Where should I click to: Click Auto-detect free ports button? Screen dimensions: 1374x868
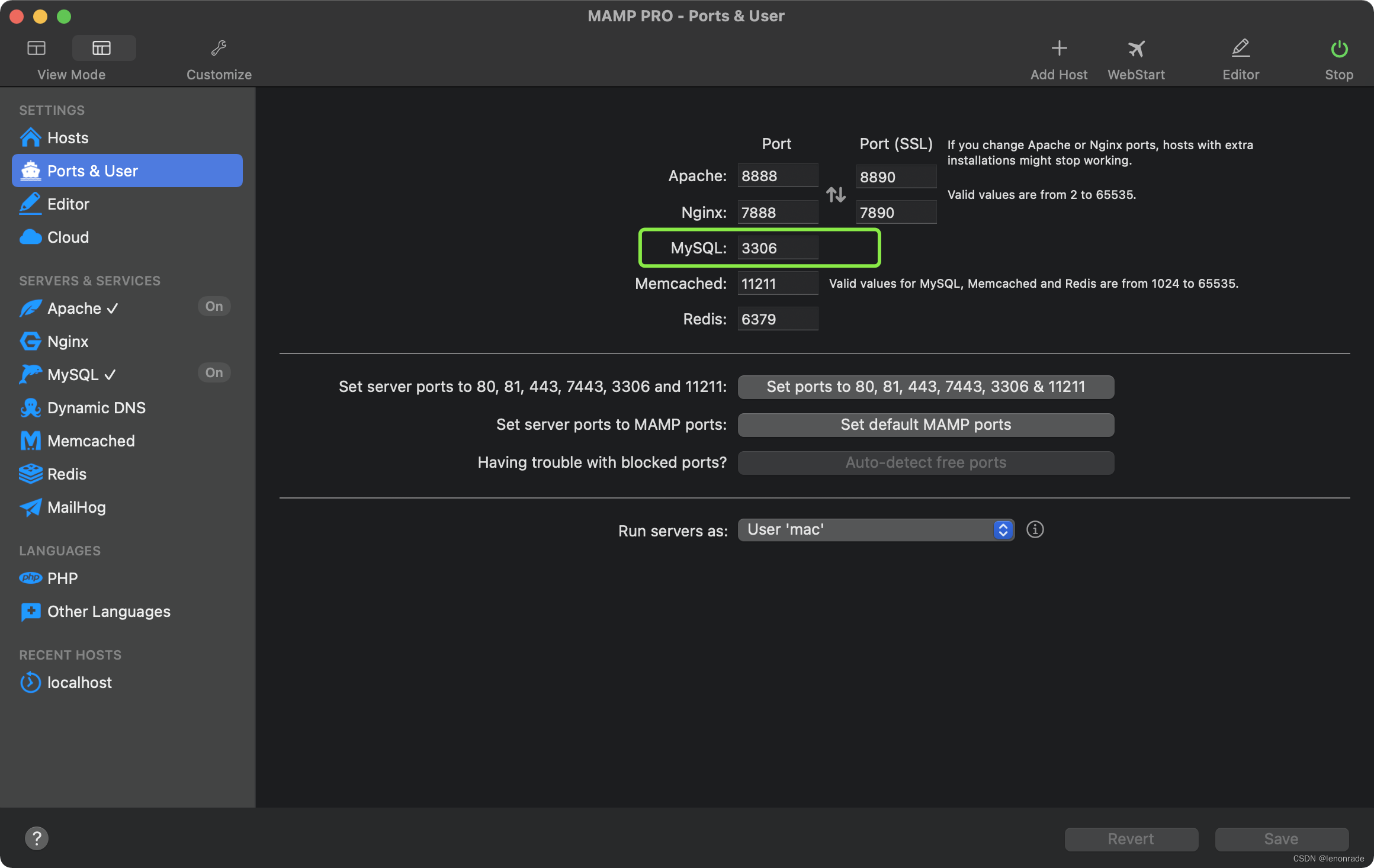926,462
